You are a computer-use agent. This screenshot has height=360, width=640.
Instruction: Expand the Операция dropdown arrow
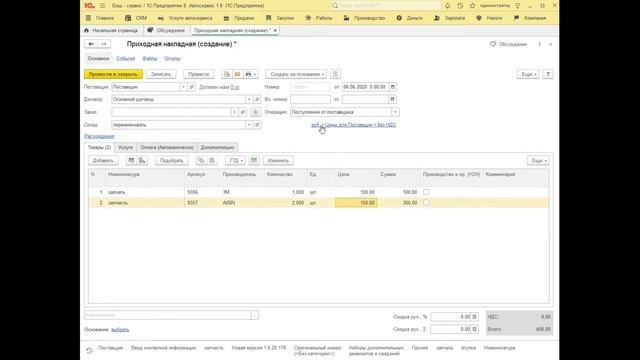(x=395, y=112)
